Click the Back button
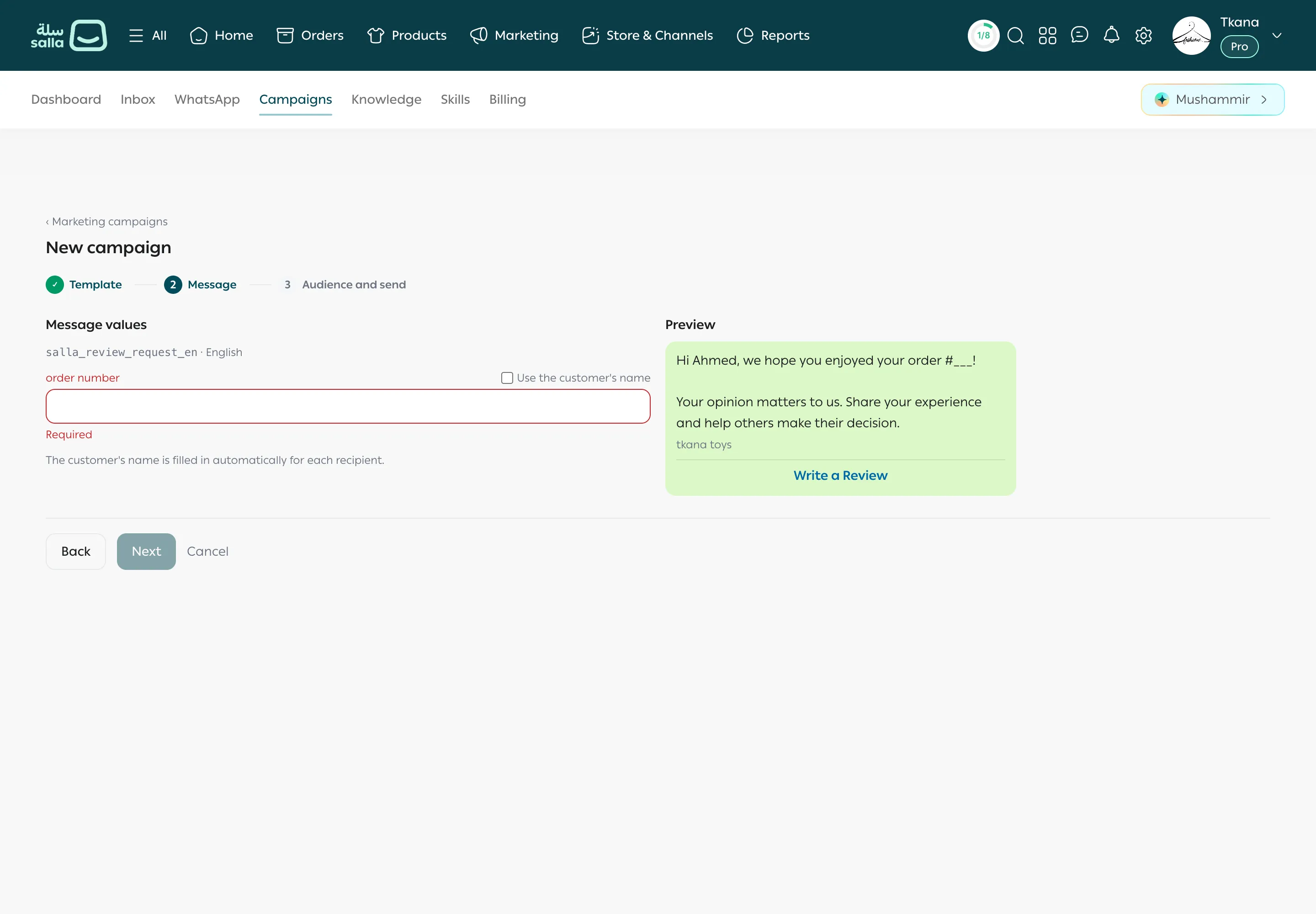 click(x=75, y=552)
